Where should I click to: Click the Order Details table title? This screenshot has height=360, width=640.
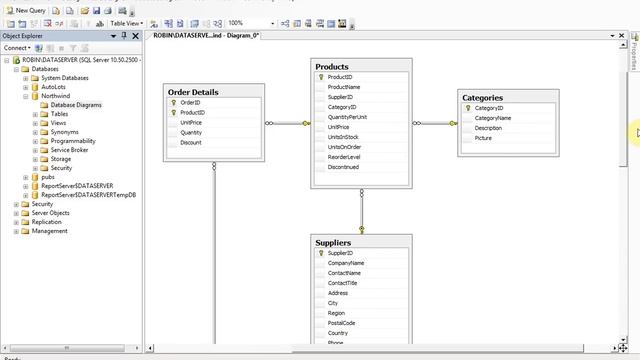pyautogui.click(x=193, y=92)
